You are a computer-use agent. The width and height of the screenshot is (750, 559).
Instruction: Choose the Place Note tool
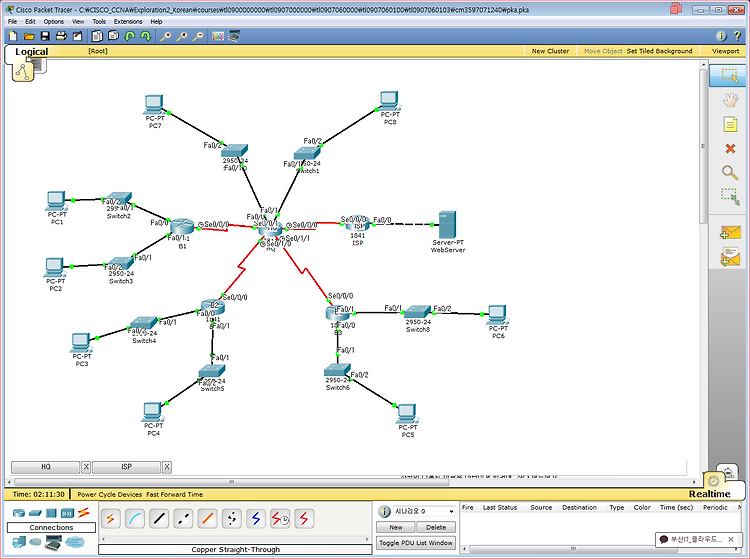coord(730,124)
